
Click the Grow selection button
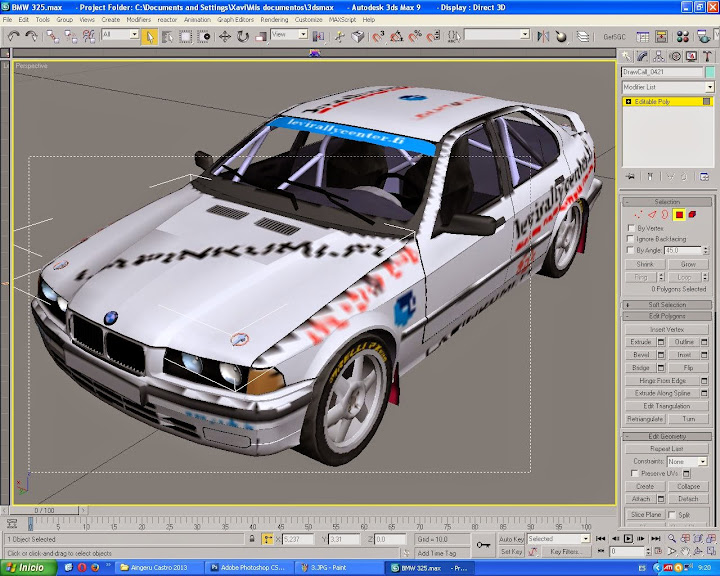(688, 264)
